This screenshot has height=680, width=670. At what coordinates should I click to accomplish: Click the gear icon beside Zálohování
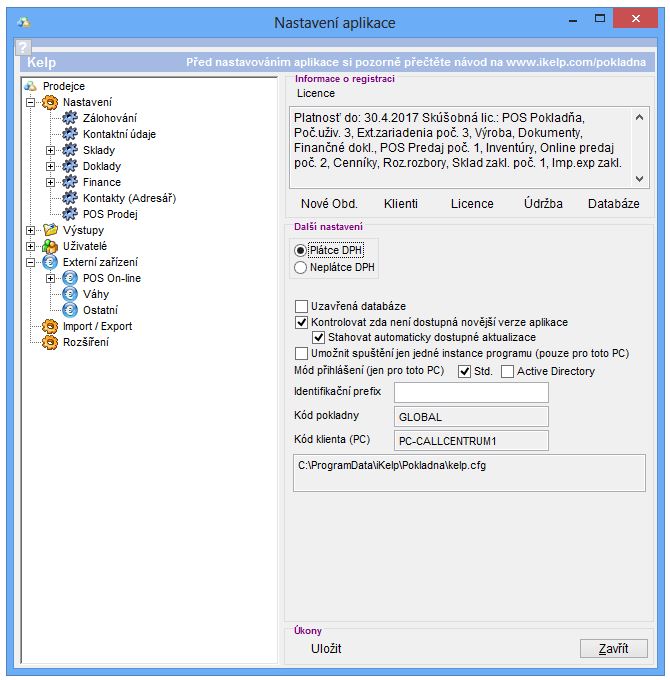tap(70, 118)
